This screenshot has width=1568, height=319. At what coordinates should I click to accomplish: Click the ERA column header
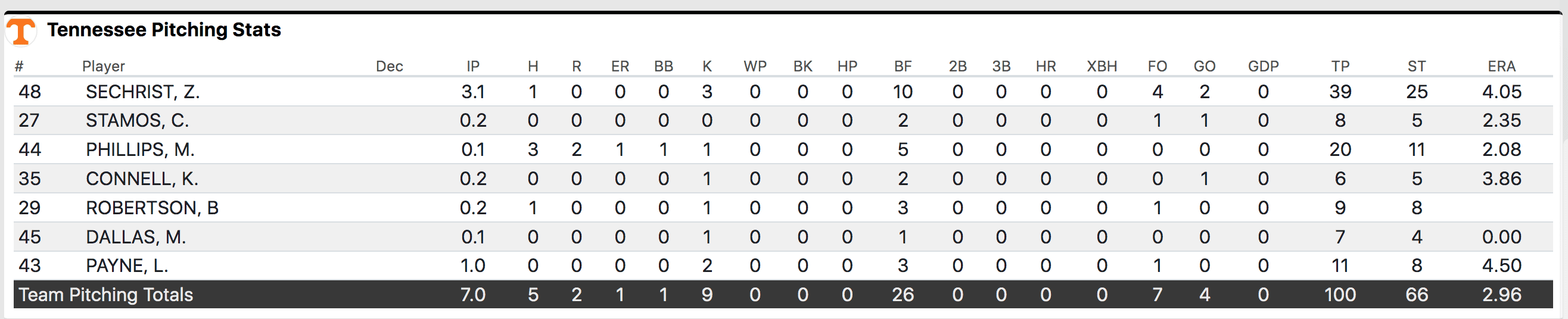click(x=1501, y=66)
